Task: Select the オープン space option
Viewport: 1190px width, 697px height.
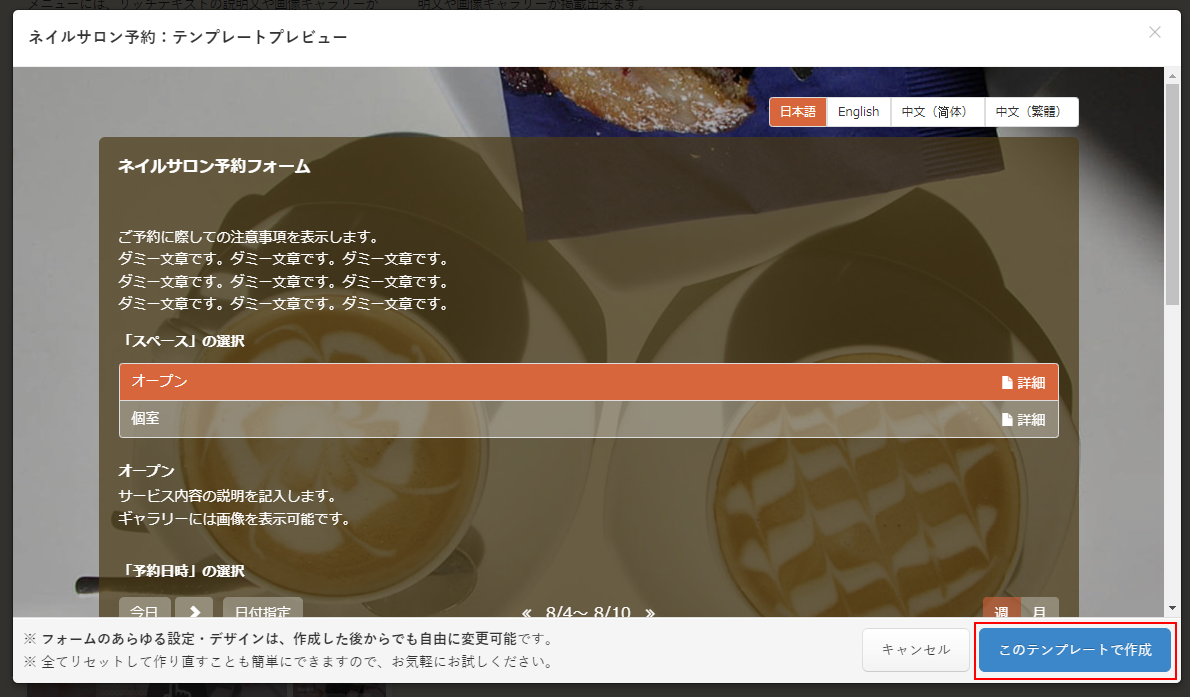Action: pos(550,382)
